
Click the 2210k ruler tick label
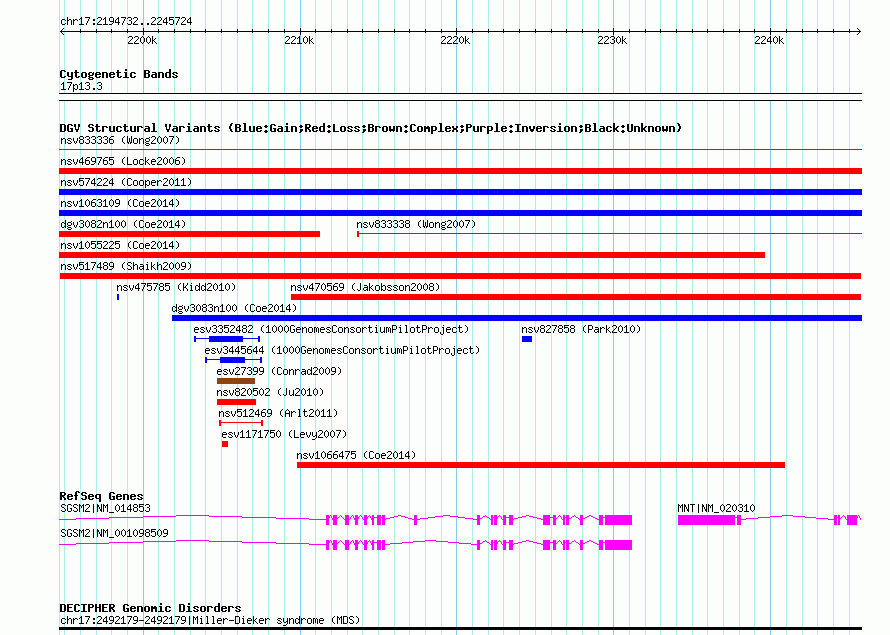[x=299, y=40]
